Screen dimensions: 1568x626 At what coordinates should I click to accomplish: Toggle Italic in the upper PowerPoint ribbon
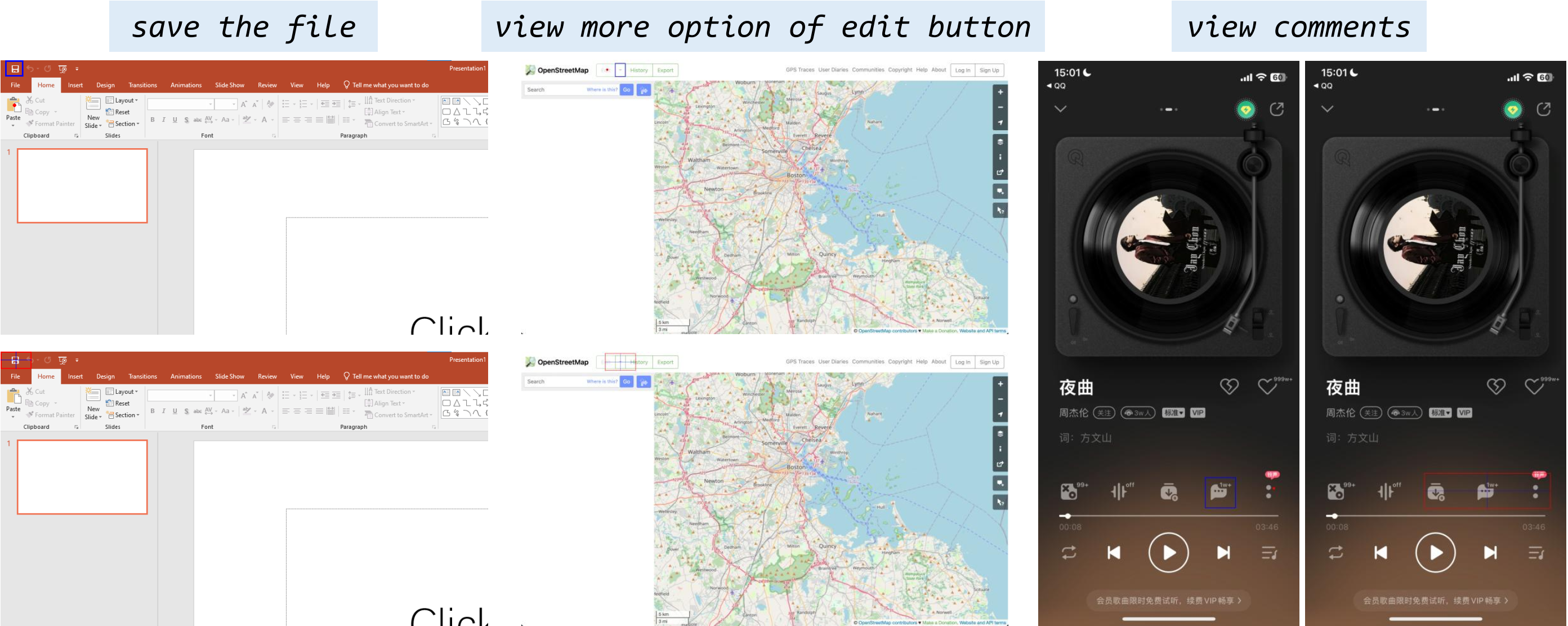(164, 120)
